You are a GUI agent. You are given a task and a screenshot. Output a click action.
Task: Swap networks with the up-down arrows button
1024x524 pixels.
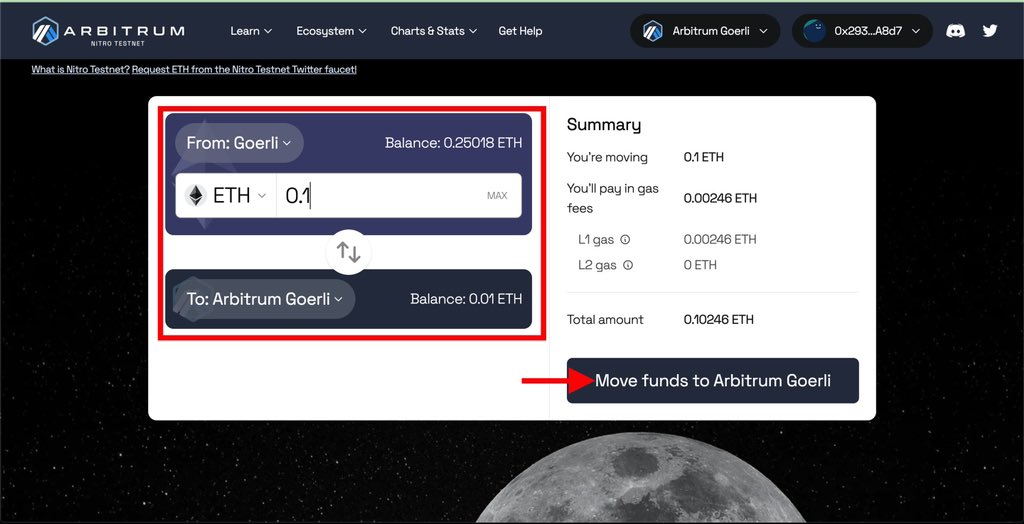[x=349, y=252]
